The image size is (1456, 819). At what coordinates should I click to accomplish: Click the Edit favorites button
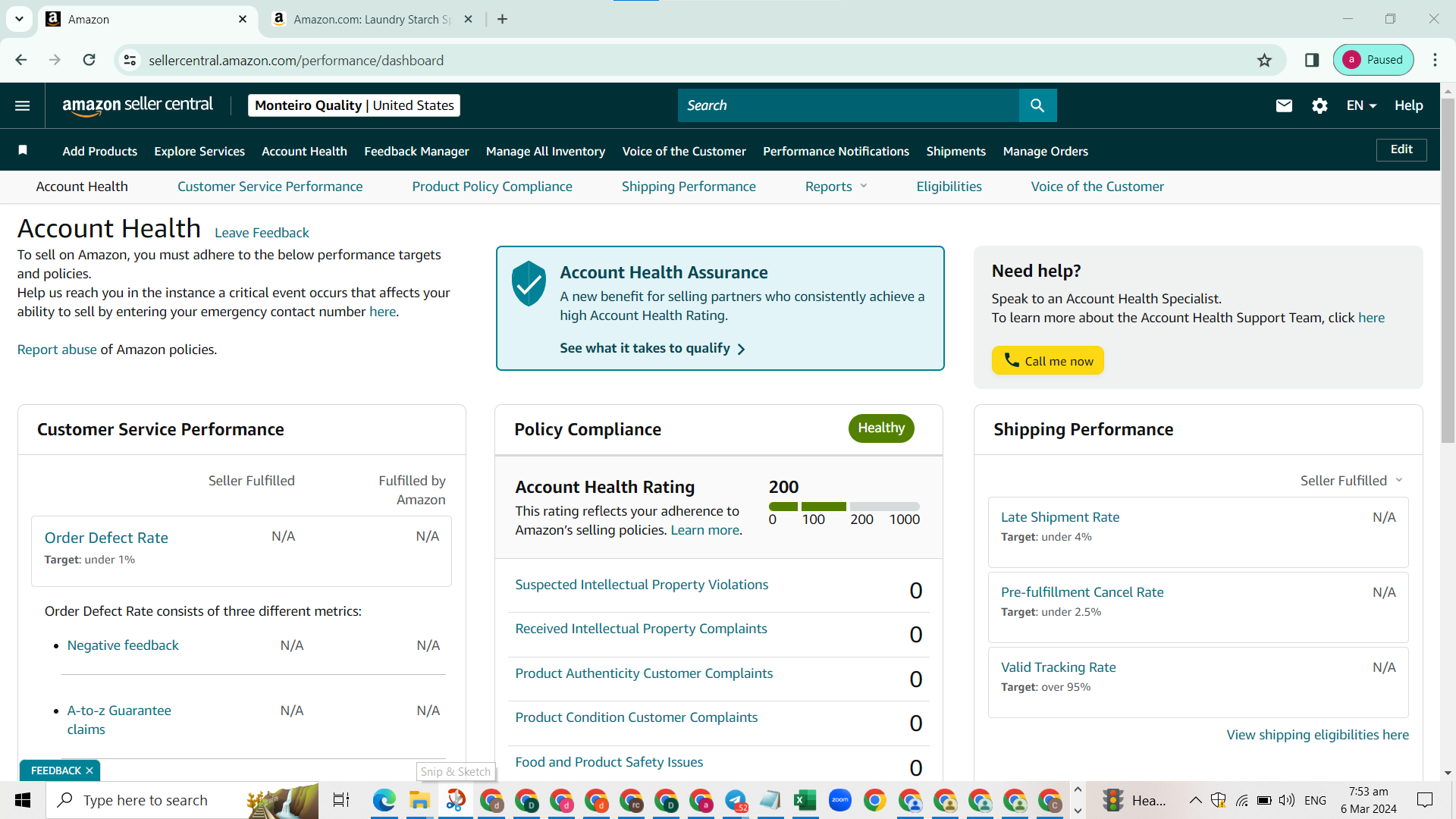click(x=1401, y=149)
